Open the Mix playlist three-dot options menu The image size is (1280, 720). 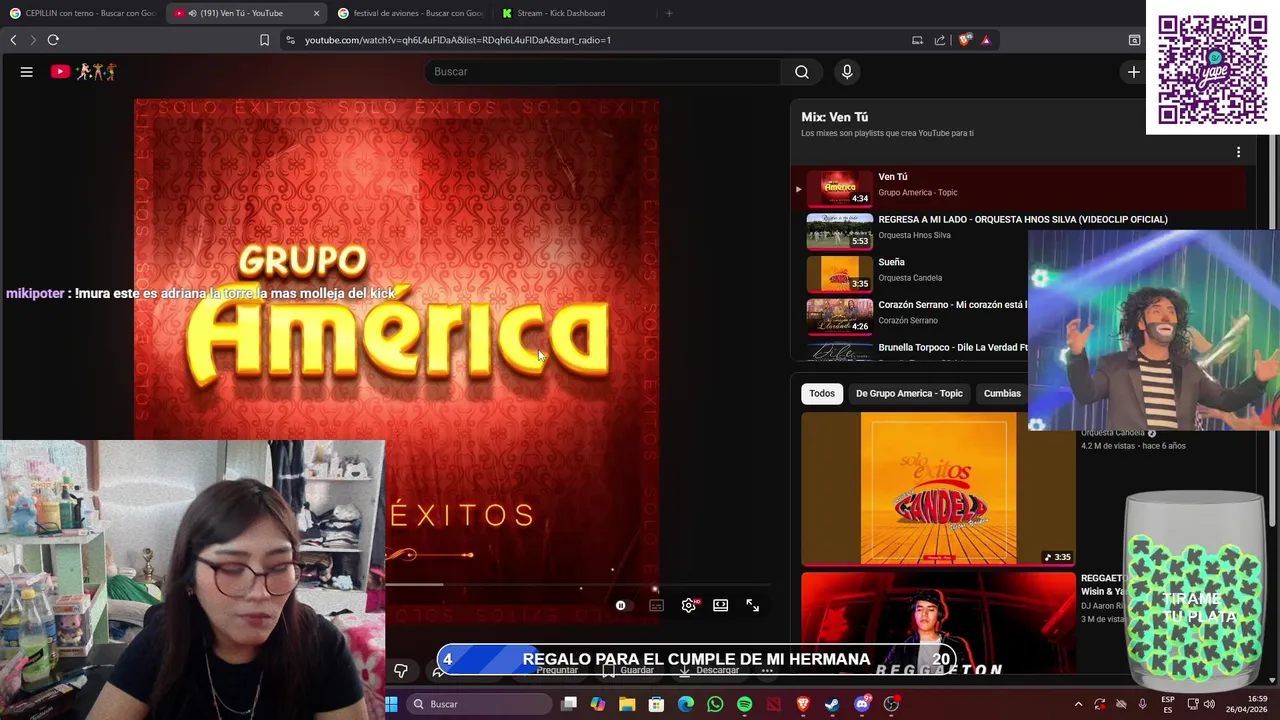point(1238,152)
